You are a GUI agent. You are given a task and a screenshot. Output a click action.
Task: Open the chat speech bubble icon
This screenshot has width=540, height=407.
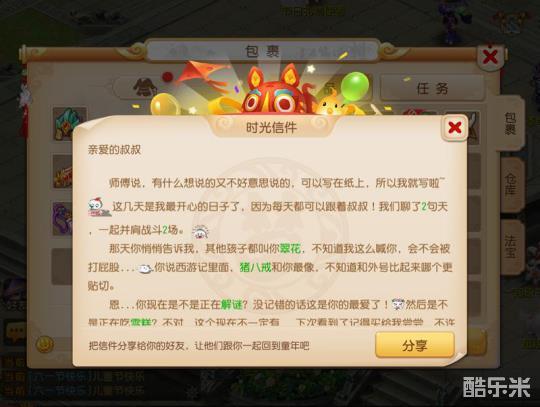pos(14,333)
